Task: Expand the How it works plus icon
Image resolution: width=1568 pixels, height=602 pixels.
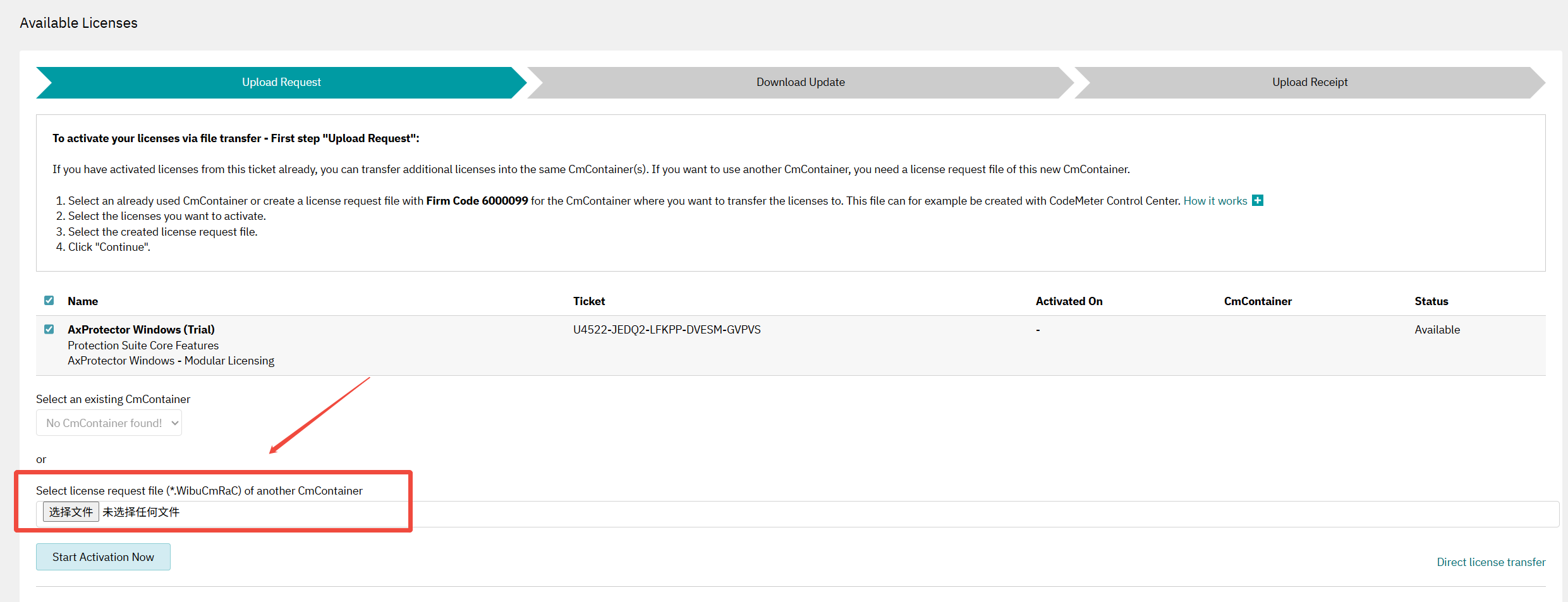Action: [x=1258, y=200]
